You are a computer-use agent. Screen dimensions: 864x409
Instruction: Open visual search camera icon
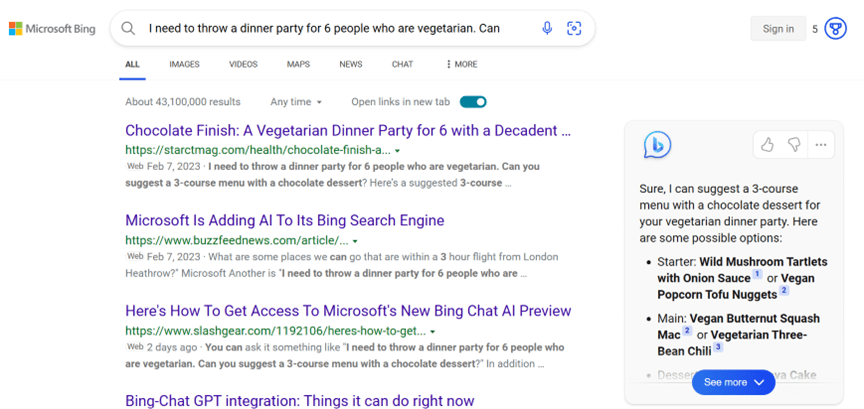point(574,28)
